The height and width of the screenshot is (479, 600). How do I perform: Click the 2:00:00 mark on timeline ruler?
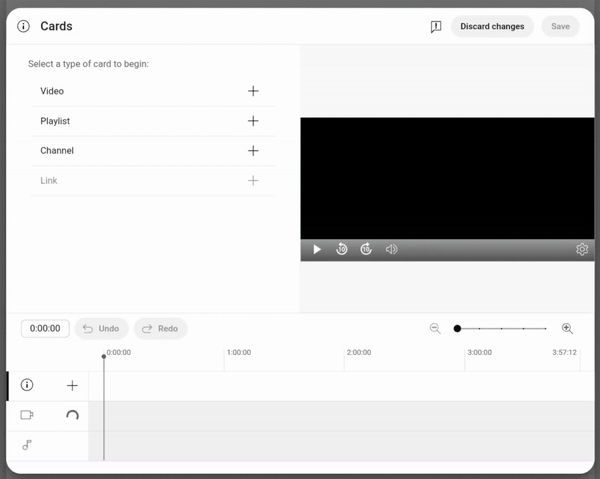pos(359,352)
